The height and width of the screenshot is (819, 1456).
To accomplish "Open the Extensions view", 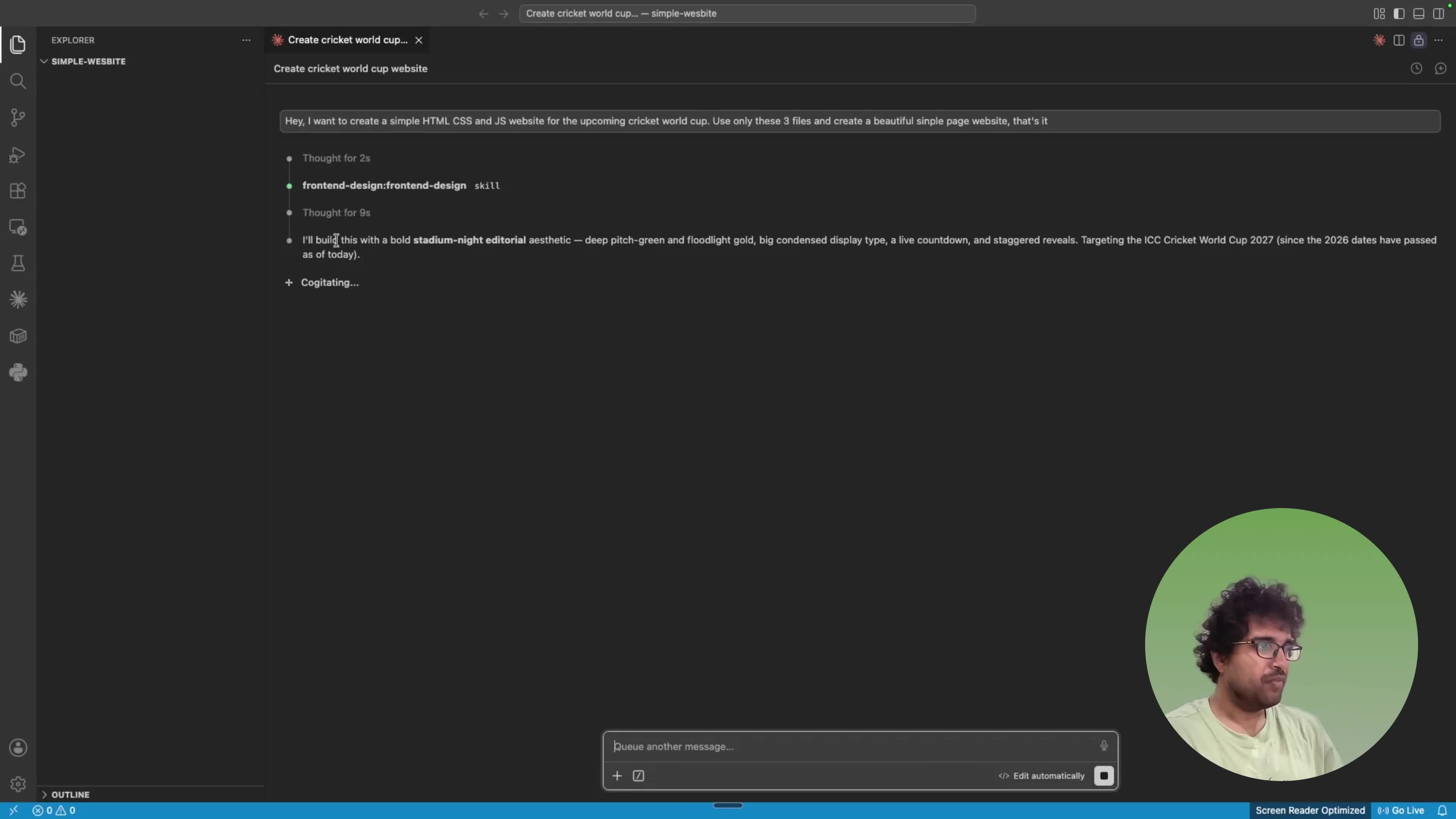I will tap(17, 190).
